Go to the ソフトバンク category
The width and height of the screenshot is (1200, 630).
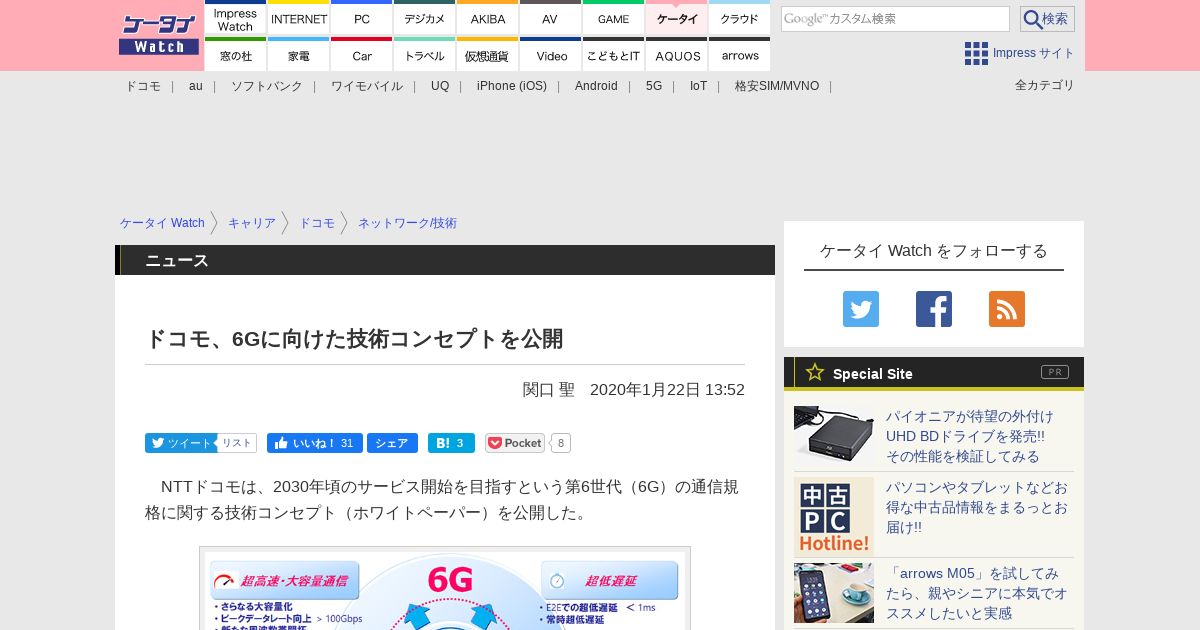coord(266,86)
